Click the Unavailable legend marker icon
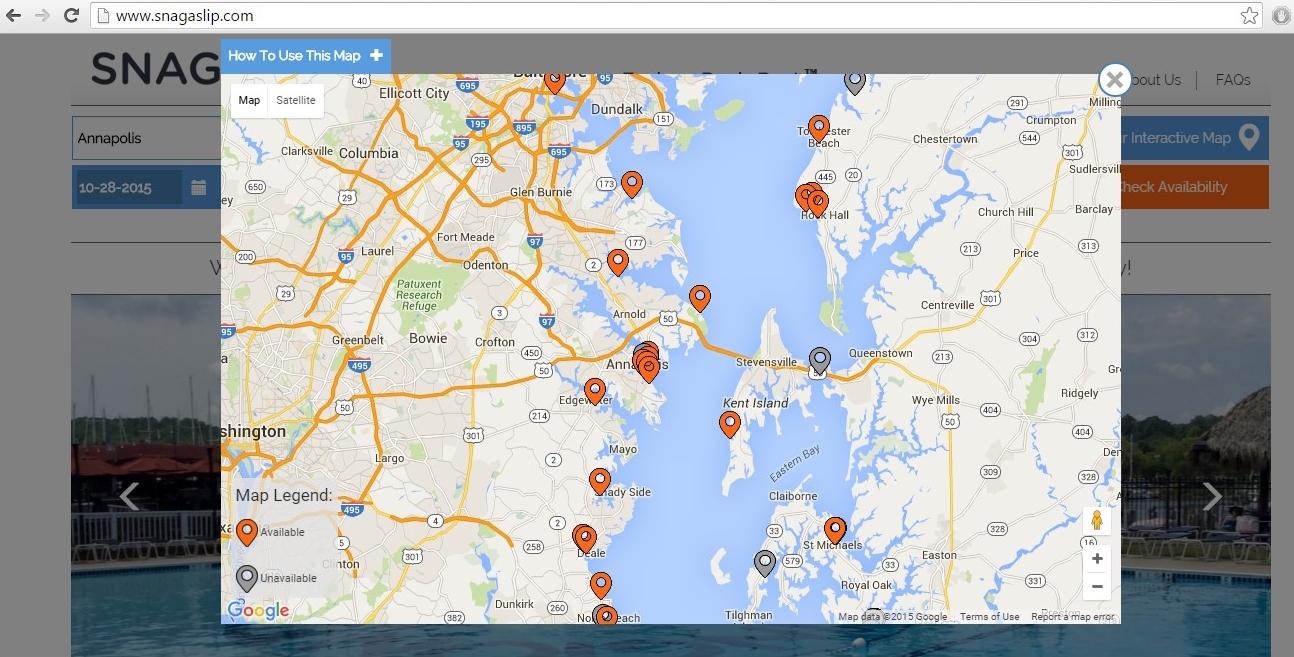 [x=246, y=578]
